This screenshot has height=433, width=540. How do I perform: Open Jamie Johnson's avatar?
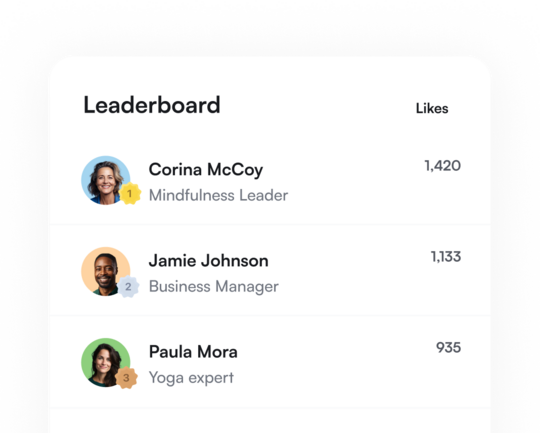[x=106, y=271]
